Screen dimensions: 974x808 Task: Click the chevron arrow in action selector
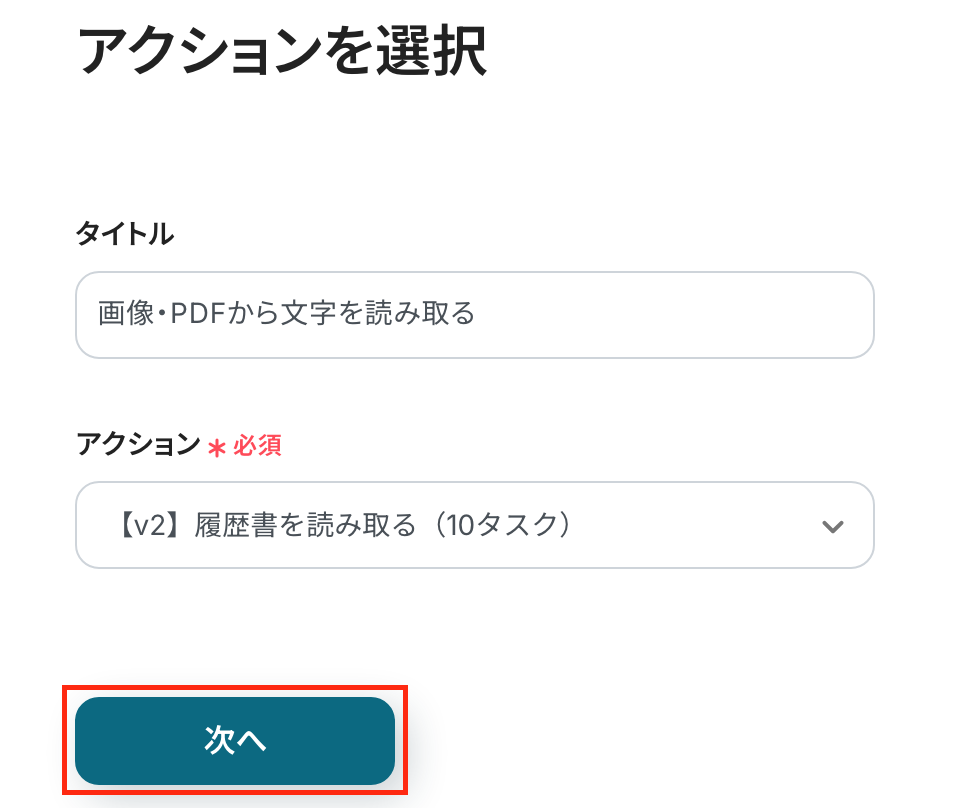pos(832,526)
